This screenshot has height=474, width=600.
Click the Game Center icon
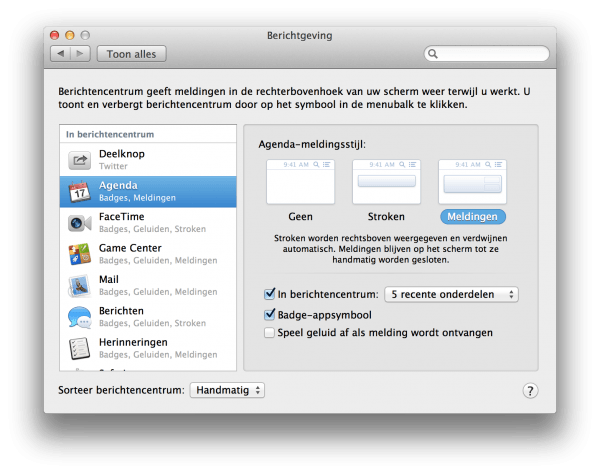pyautogui.click(x=80, y=254)
